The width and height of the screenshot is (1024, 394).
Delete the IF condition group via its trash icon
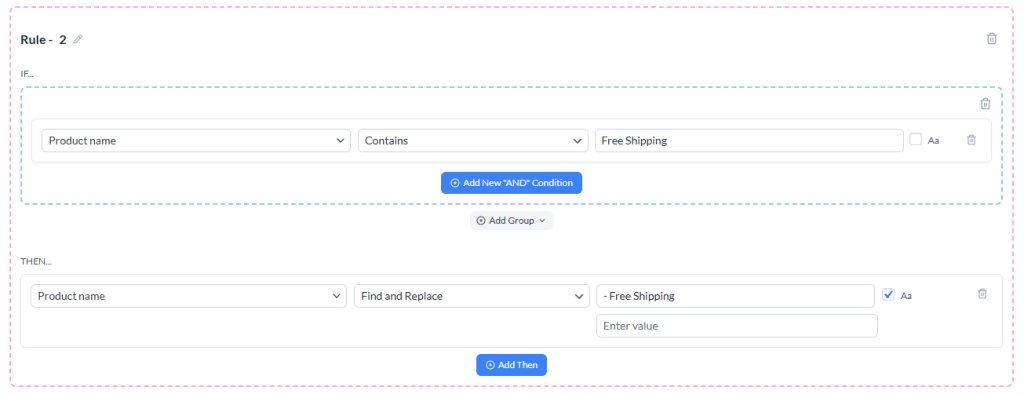point(985,103)
